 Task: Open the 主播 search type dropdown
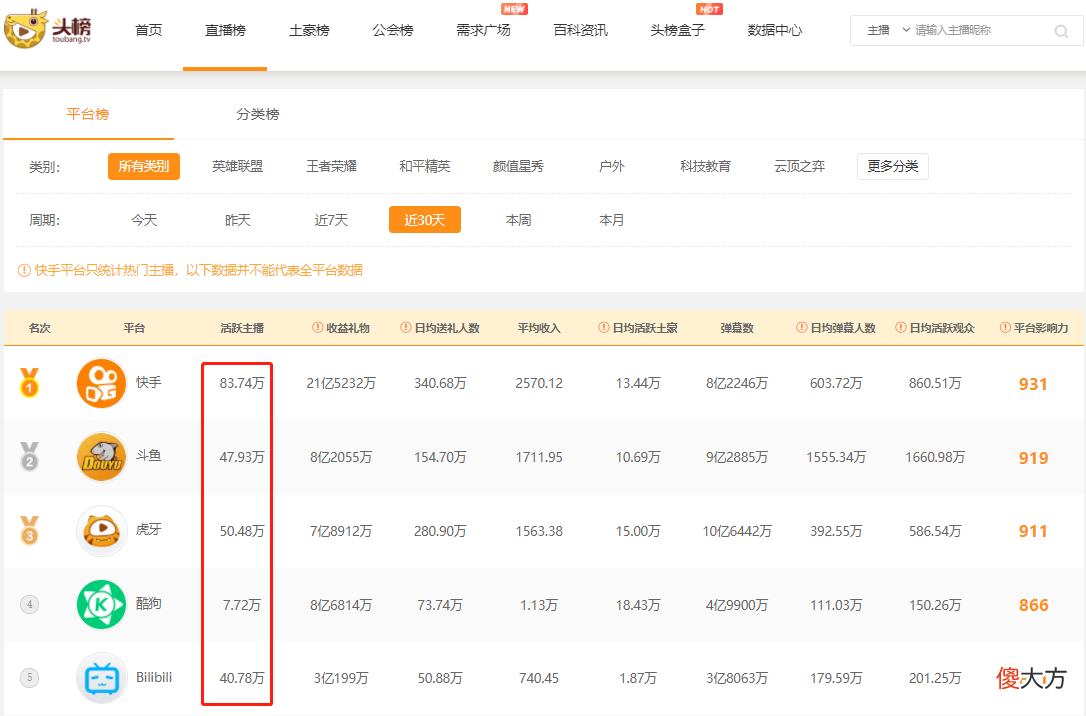888,30
